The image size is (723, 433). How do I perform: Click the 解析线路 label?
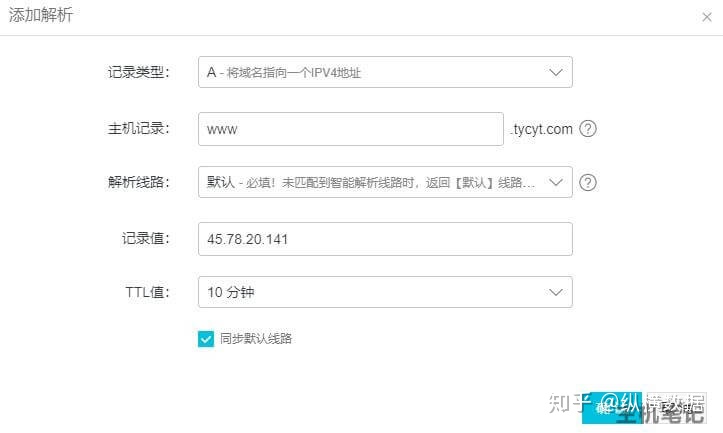(x=139, y=182)
